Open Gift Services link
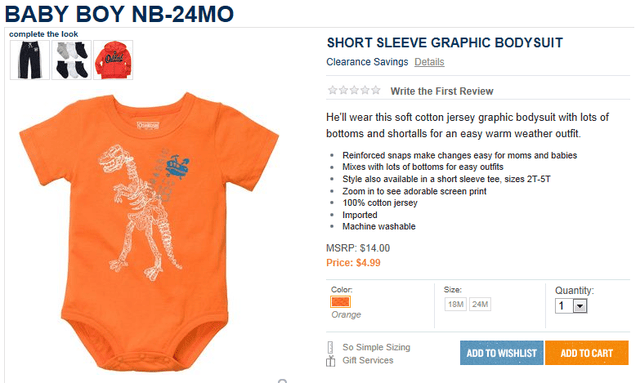640x383 pixels. [368, 360]
